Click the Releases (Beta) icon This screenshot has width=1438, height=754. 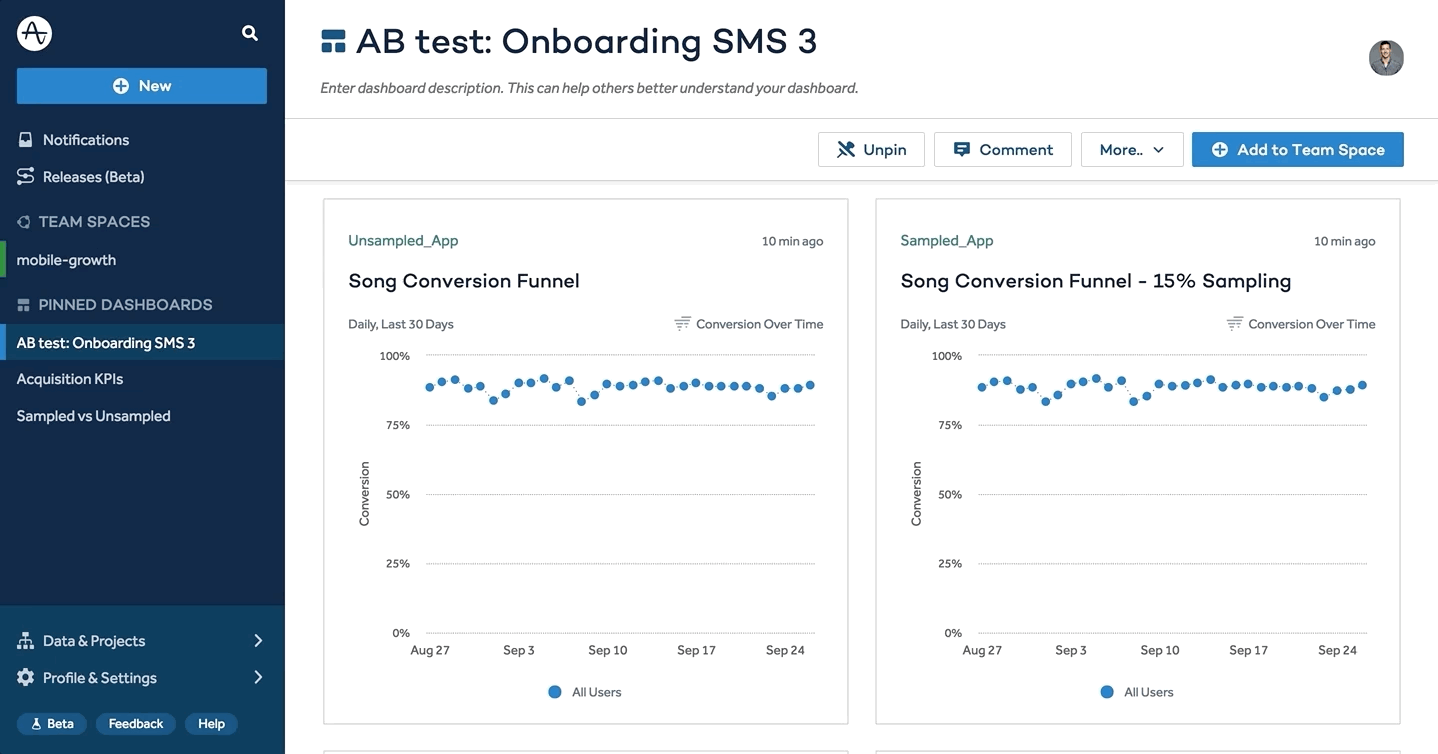(26, 177)
